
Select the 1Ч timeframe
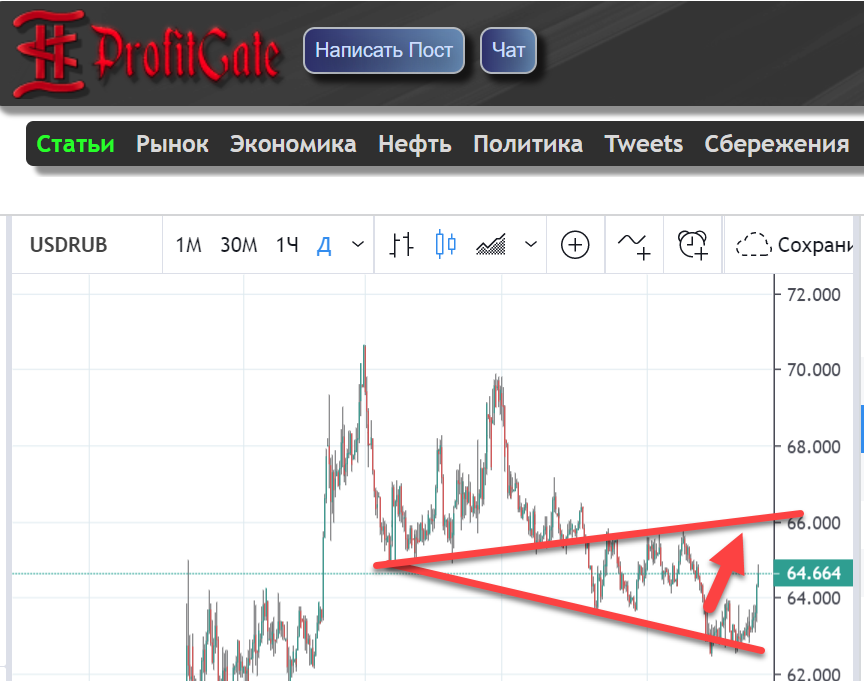[287, 245]
